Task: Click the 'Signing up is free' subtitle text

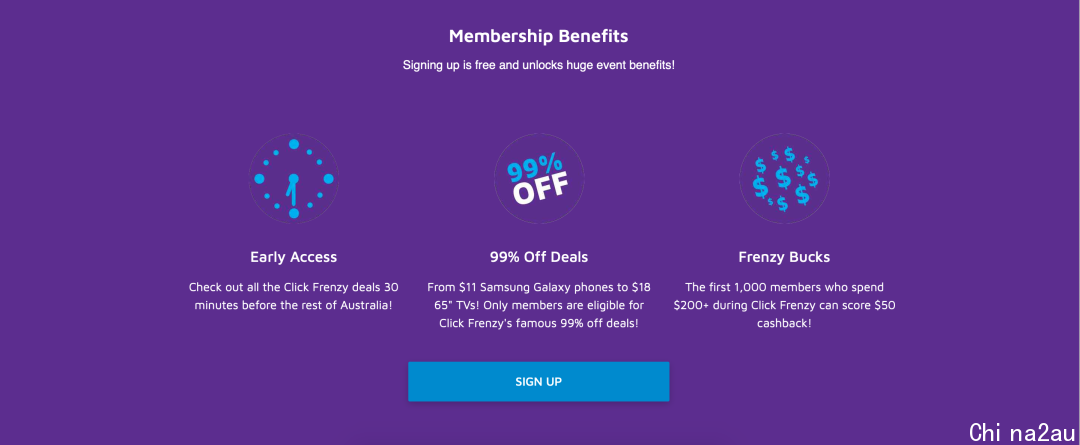Action: (x=539, y=65)
